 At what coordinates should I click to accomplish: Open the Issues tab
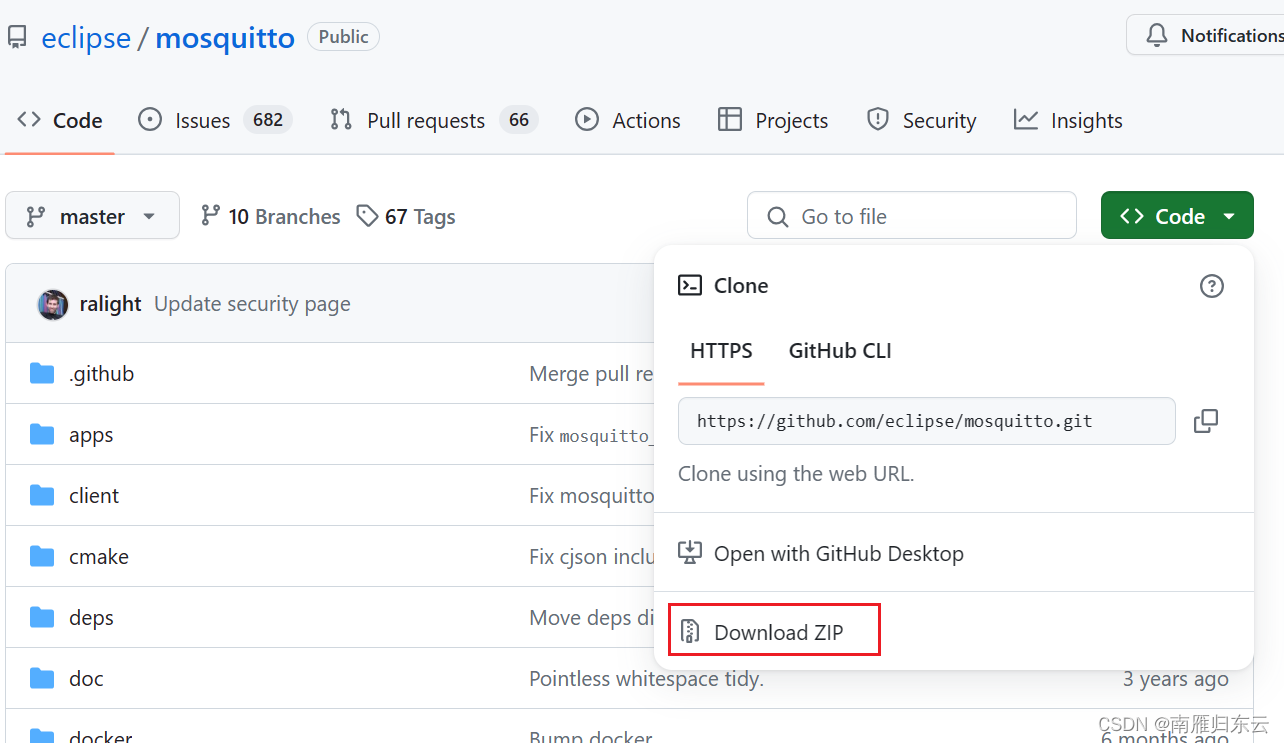tap(214, 120)
